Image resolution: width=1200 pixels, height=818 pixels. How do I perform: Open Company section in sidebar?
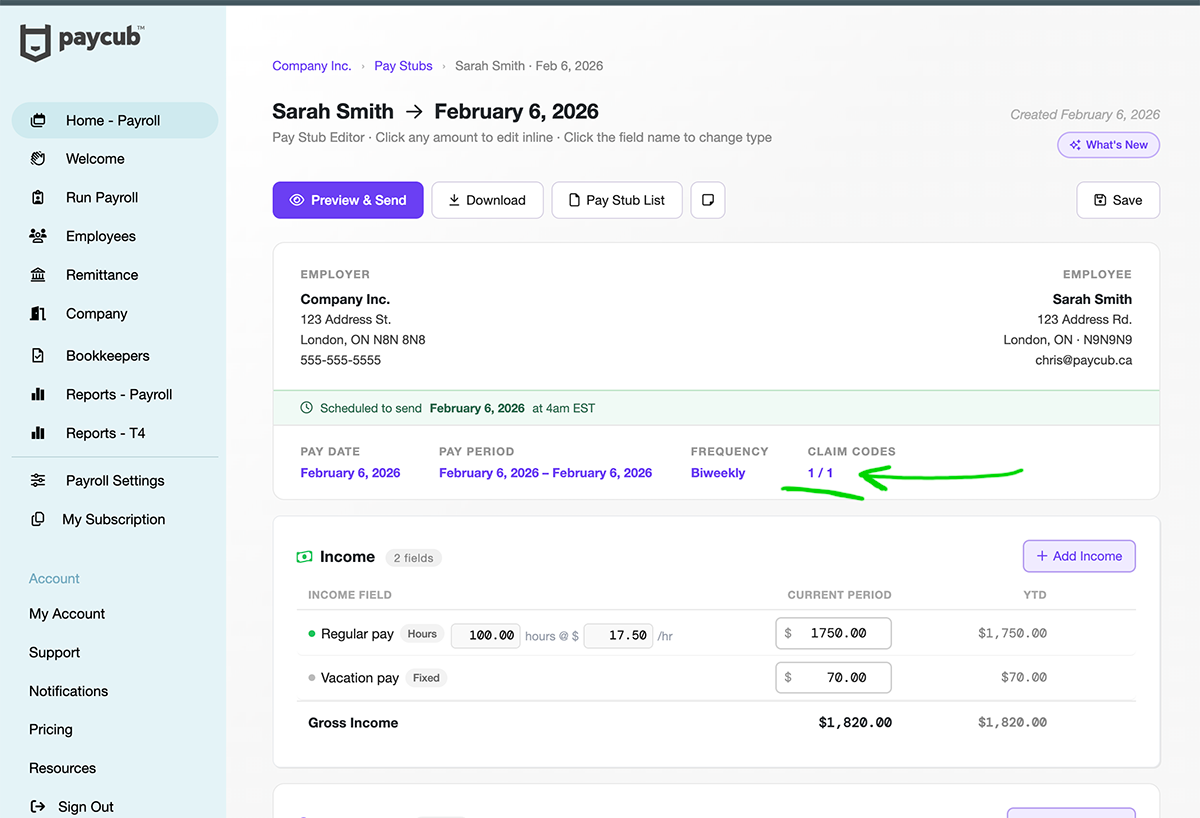point(97,314)
